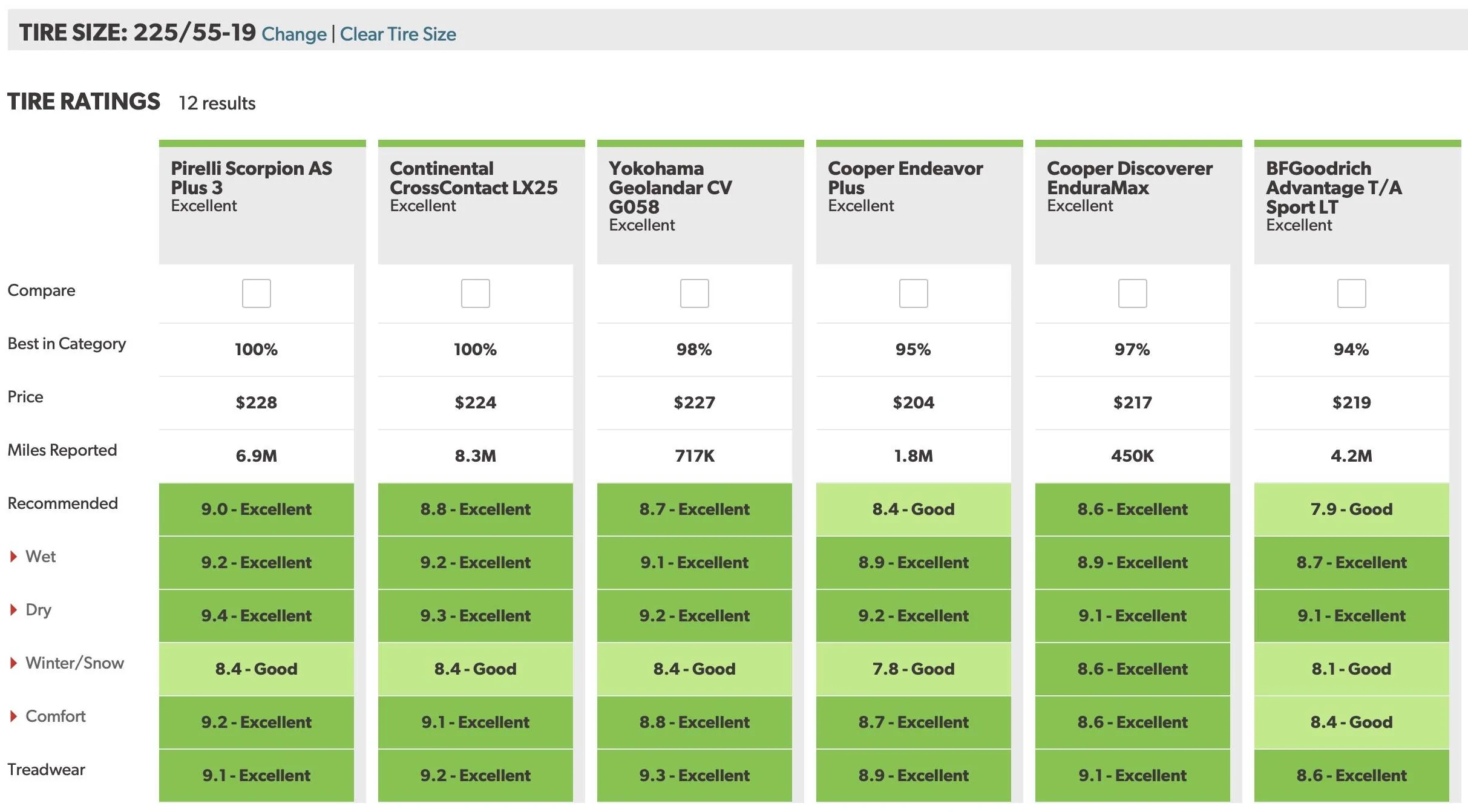The width and height of the screenshot is (1468, 812).
Task: Click Cooper Discoverer's "8.6 - Excellent" Winter/Snow rating
Action: point(1133,669)
